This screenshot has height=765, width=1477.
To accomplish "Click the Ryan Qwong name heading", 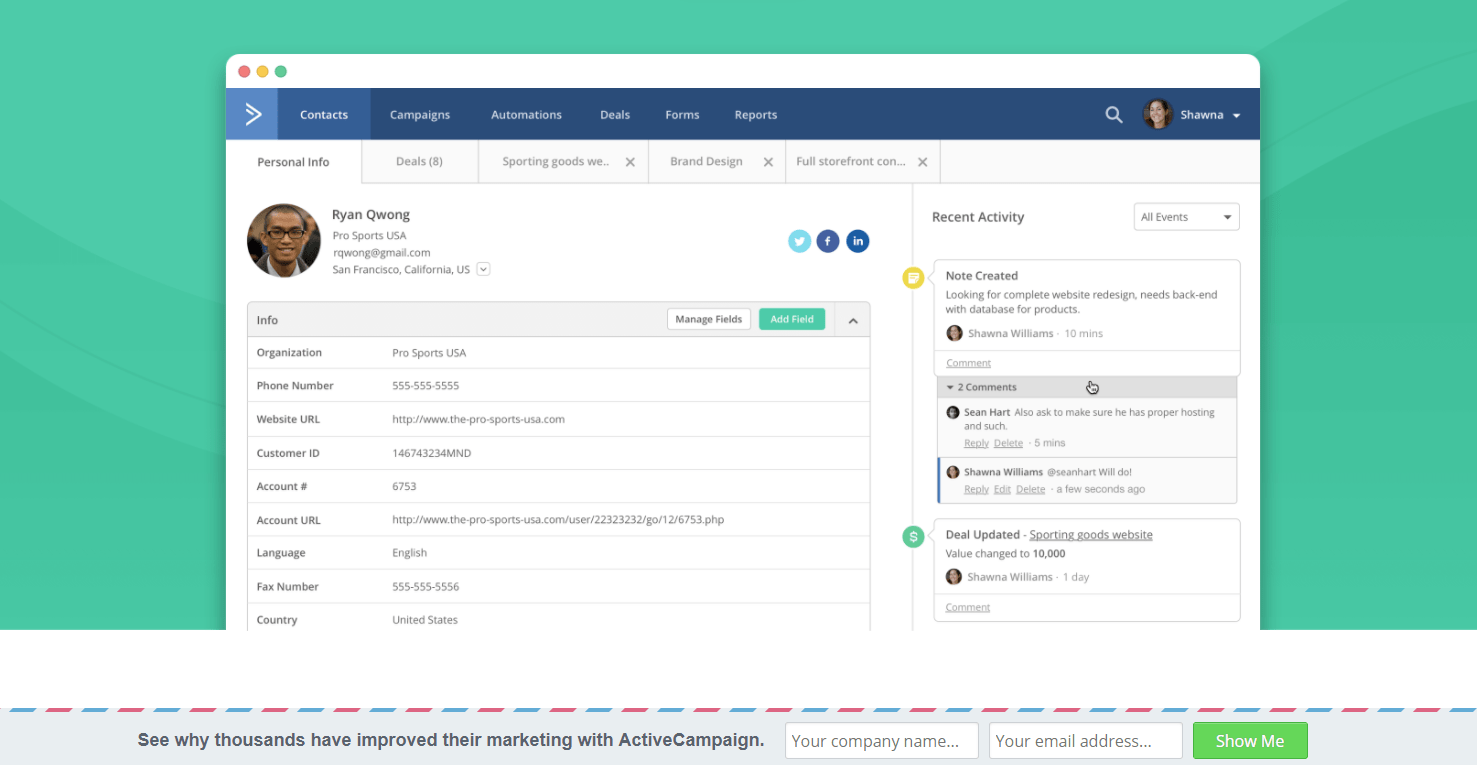I will point(371,215).
